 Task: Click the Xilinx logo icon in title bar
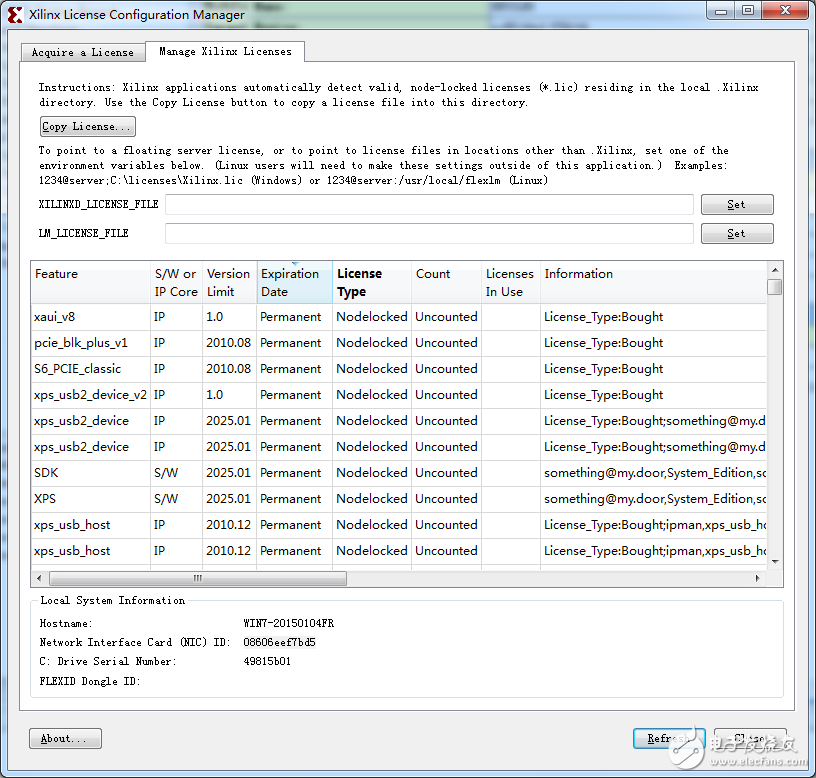coord(15,15)
